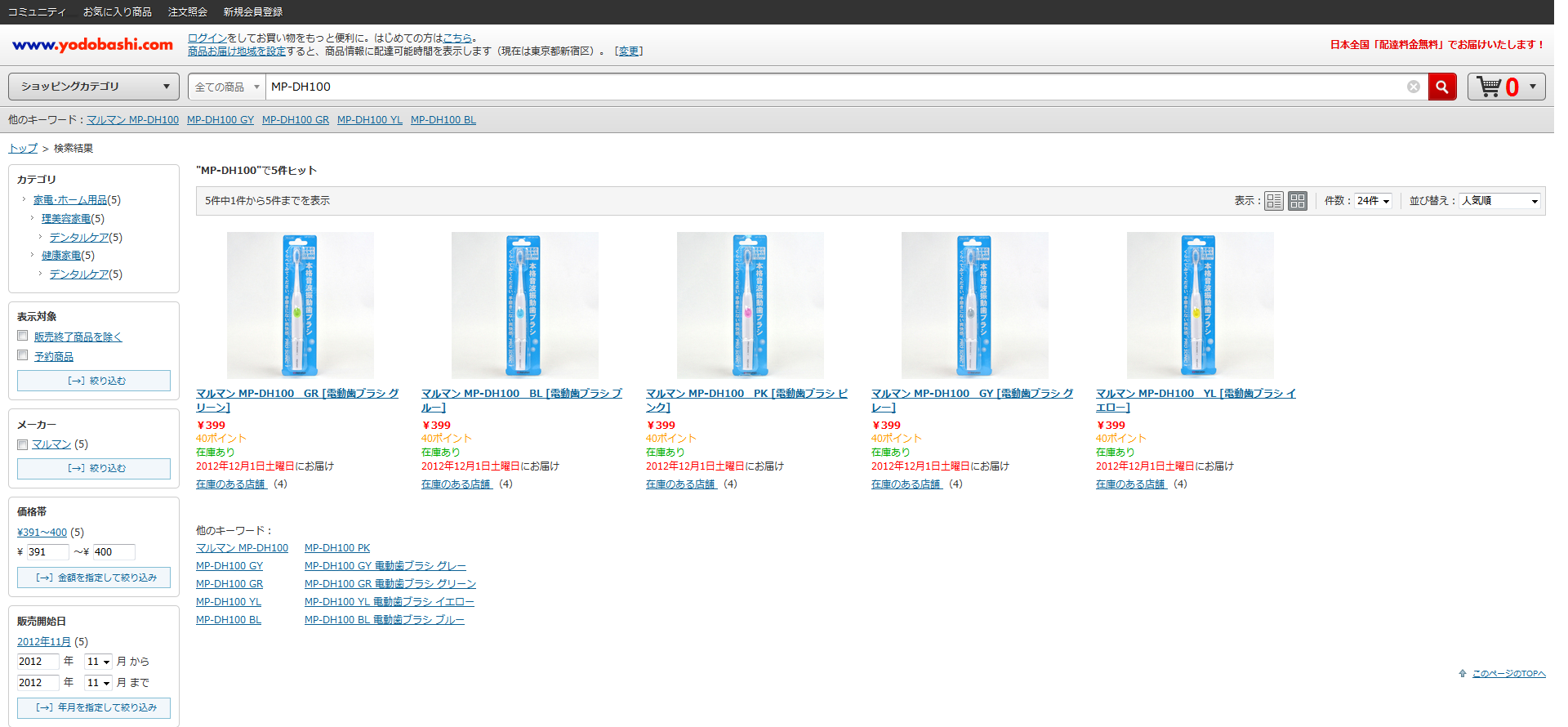Open the cart dropdown arrow
The height and width of the screenshot is (727, 1568).
click(1533, 87)
